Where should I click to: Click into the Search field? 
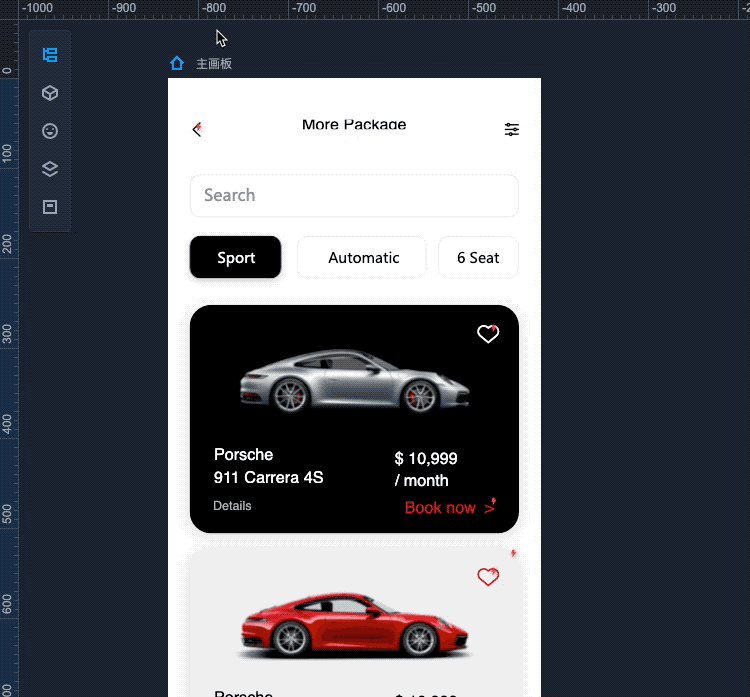tap(354, 195)
